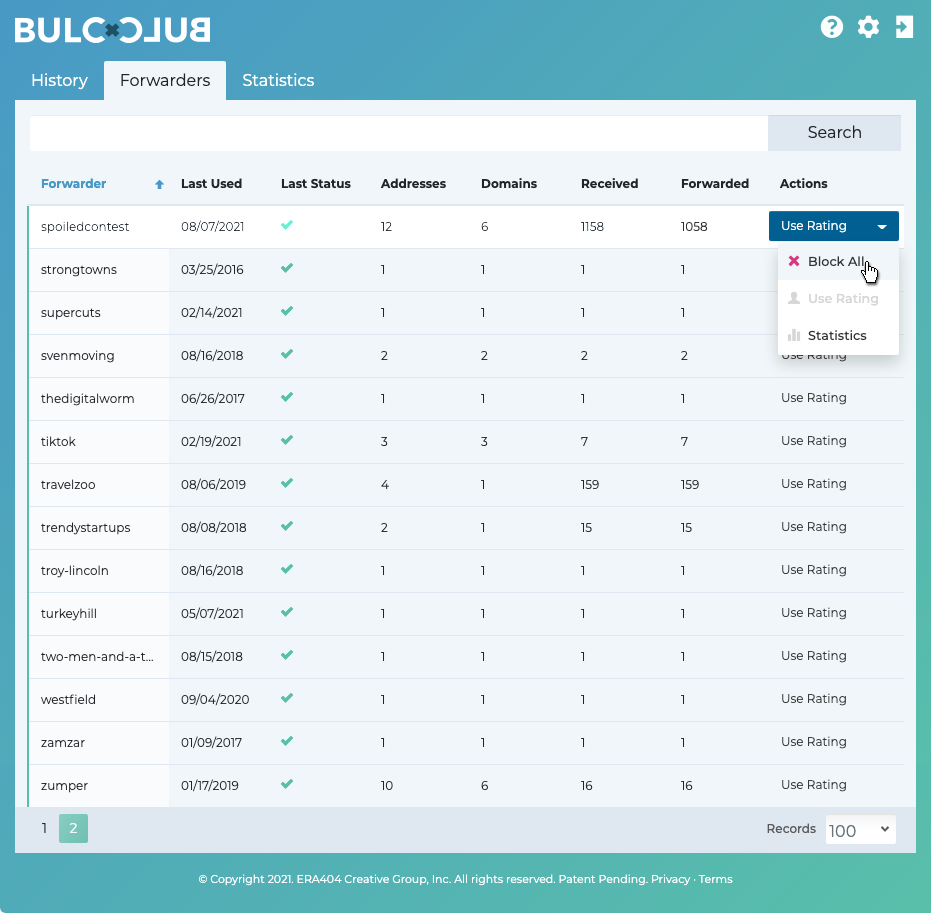Open the Statistics tab
Viewport: 931px width, 913px height.
(278, 80)
